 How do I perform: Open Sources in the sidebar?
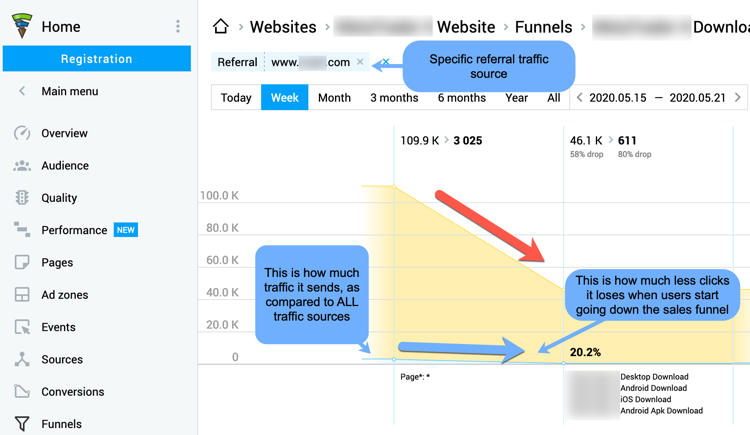62,359
